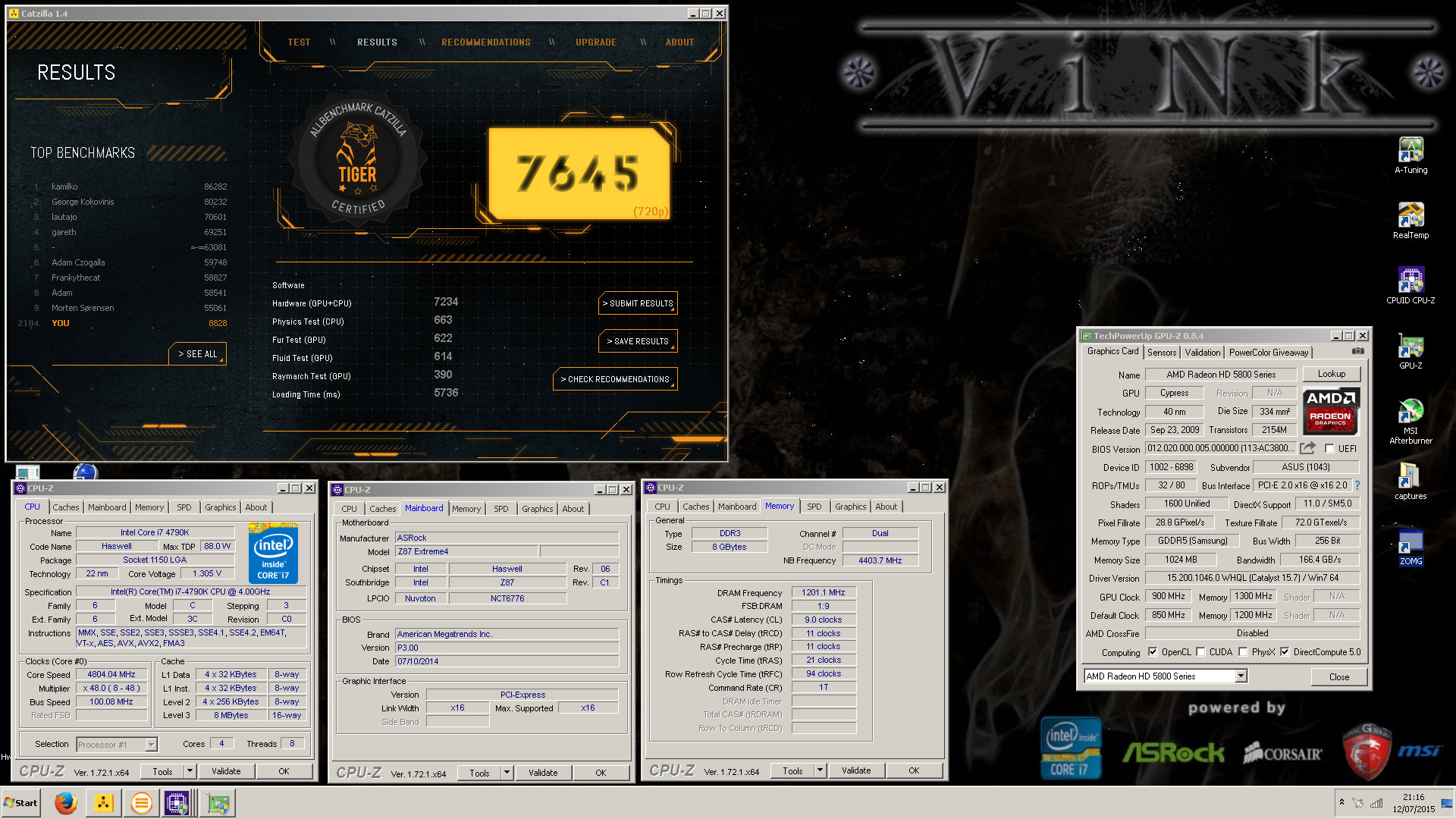
Task: Click CHECK RECOMMENDATIONS button
Action: pos(615,379)
